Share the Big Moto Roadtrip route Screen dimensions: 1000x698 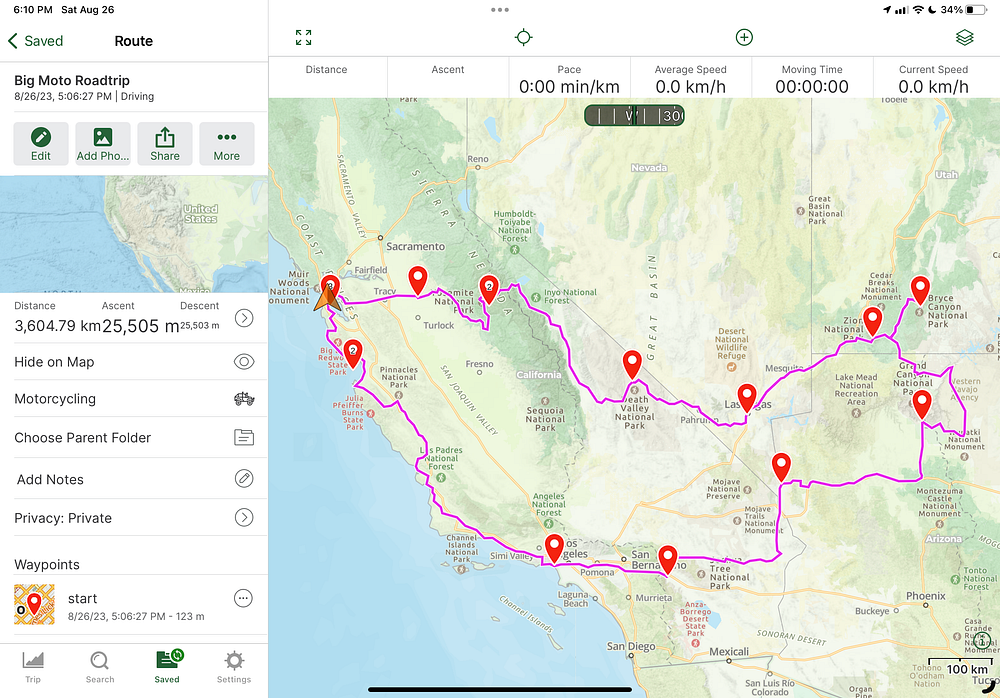165,144
